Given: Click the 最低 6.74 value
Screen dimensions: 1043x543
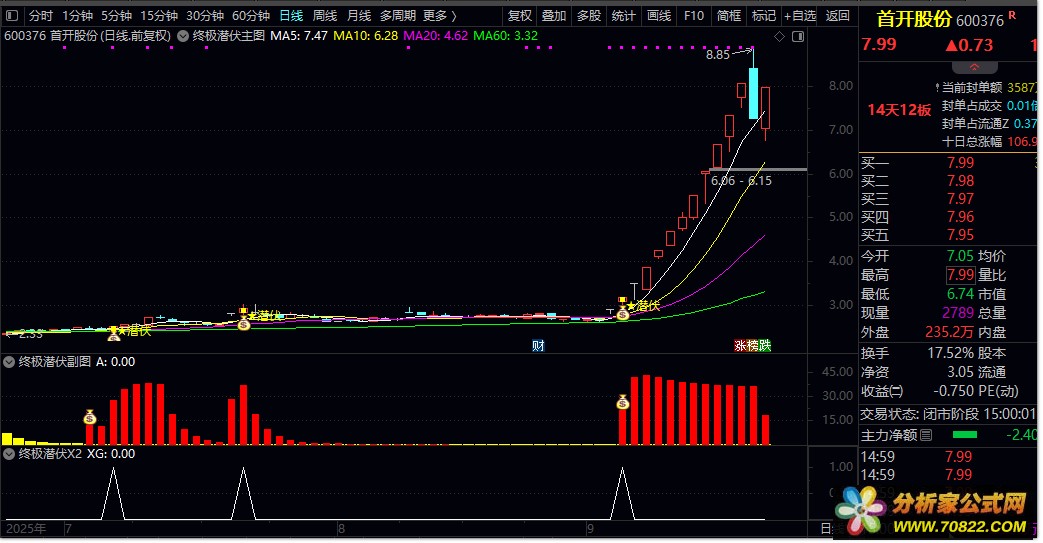Looking at the screenshot, I should (x=960, y=293).
